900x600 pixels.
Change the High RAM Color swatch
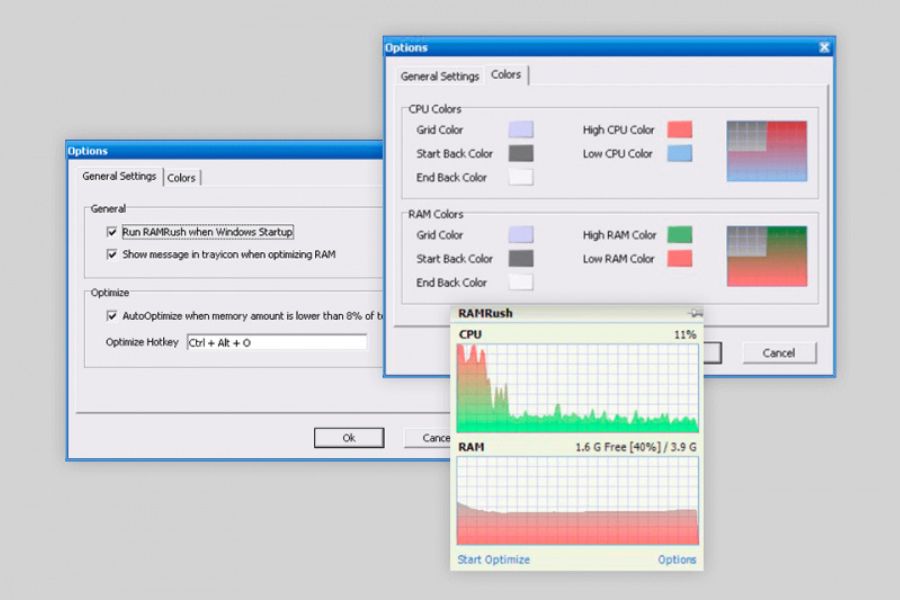[680, 235]
